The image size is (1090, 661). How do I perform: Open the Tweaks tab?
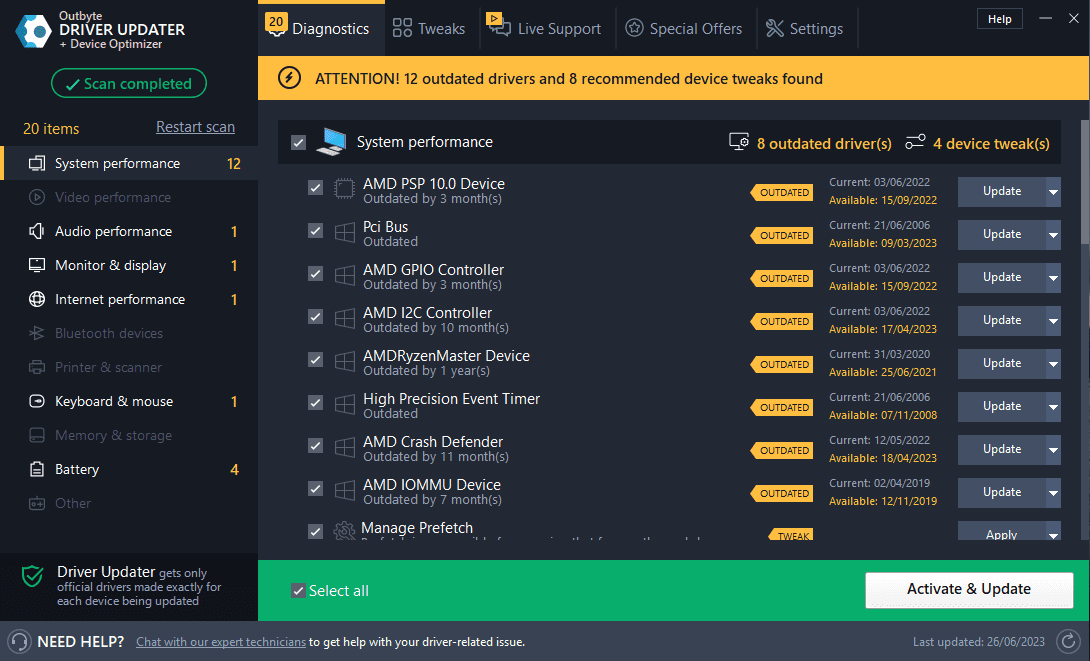pyautogui.click(x=430, y=28)
